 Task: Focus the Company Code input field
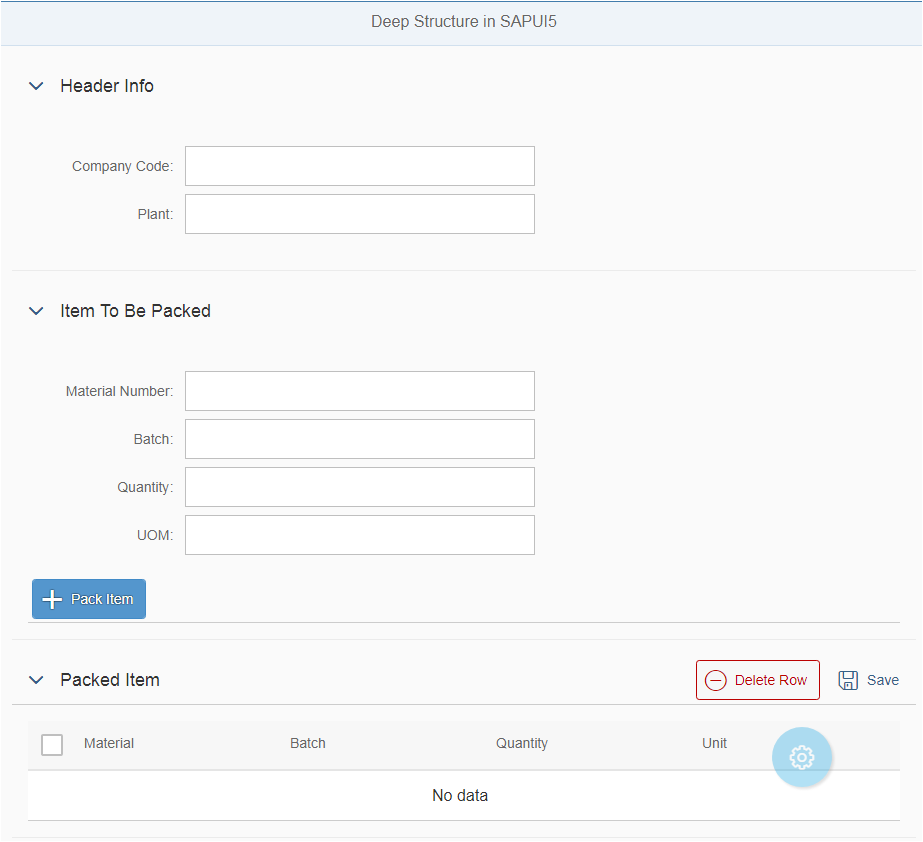click(x=360, y=166)
